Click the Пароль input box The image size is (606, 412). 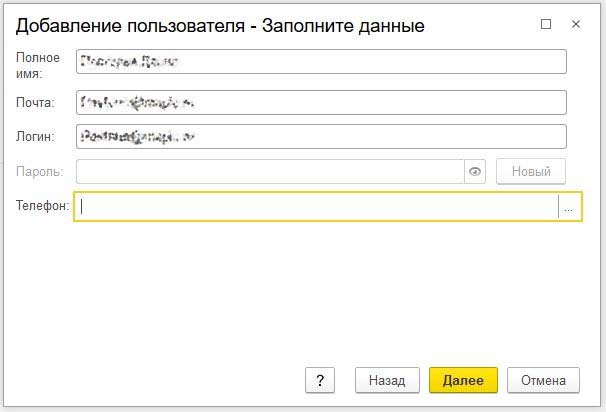coord(270,172)
